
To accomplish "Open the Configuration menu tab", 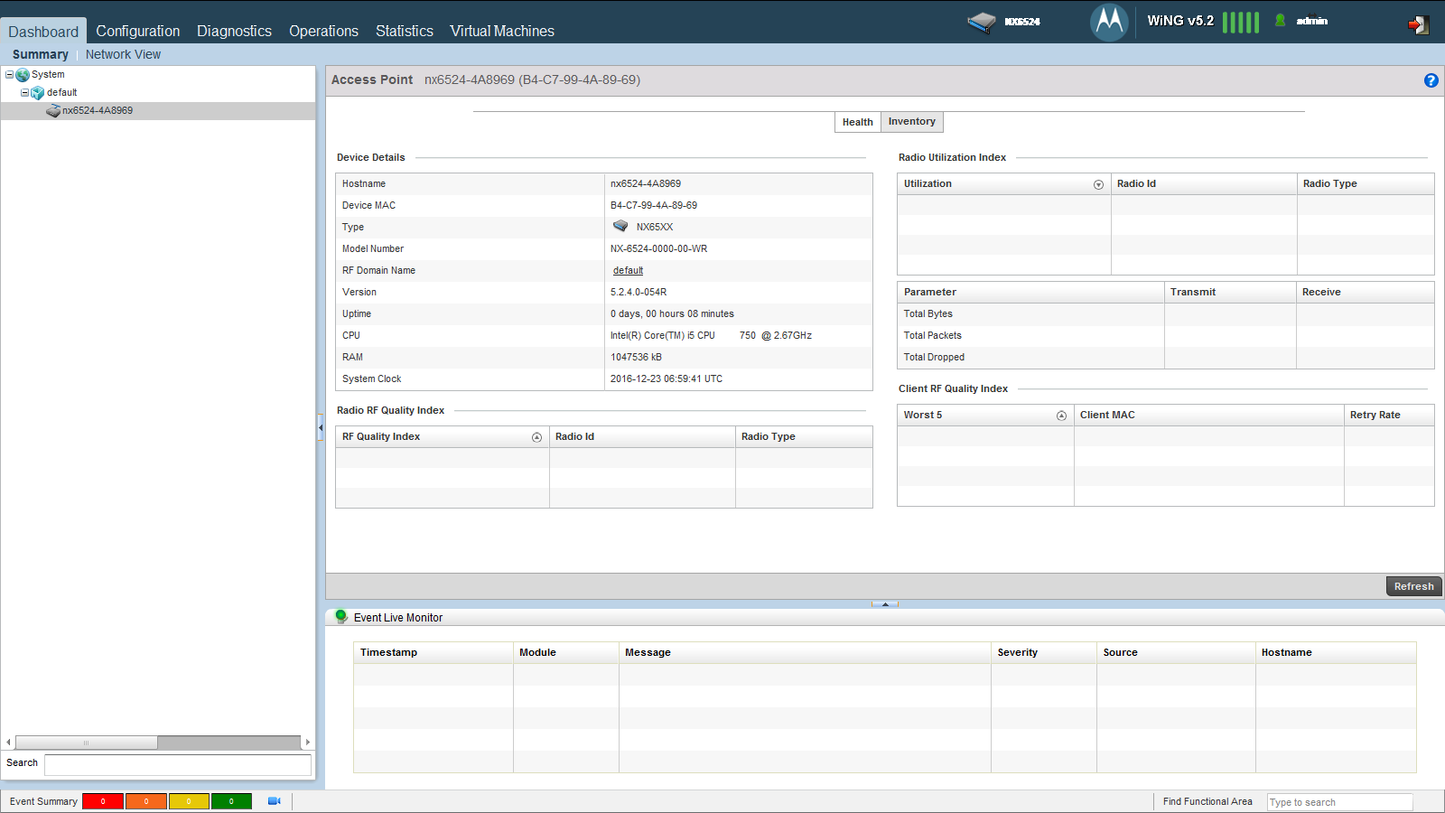I will [138, 31].
